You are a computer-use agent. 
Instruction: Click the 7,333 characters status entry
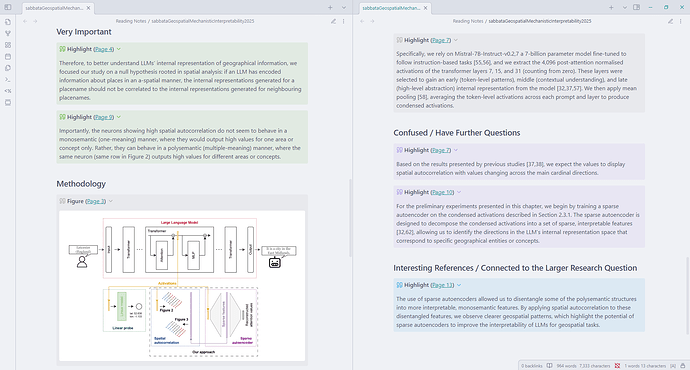[x=595, y=366]
